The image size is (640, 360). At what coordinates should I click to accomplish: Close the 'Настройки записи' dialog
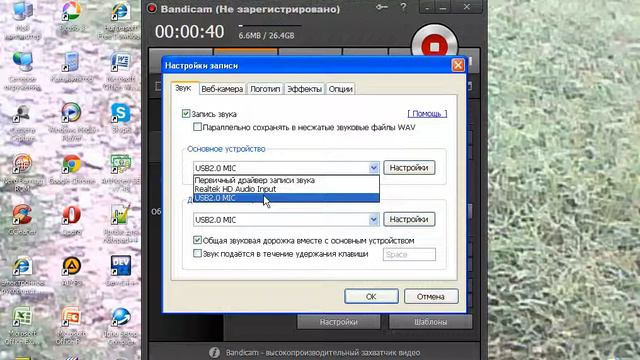(x=458, y=65)
